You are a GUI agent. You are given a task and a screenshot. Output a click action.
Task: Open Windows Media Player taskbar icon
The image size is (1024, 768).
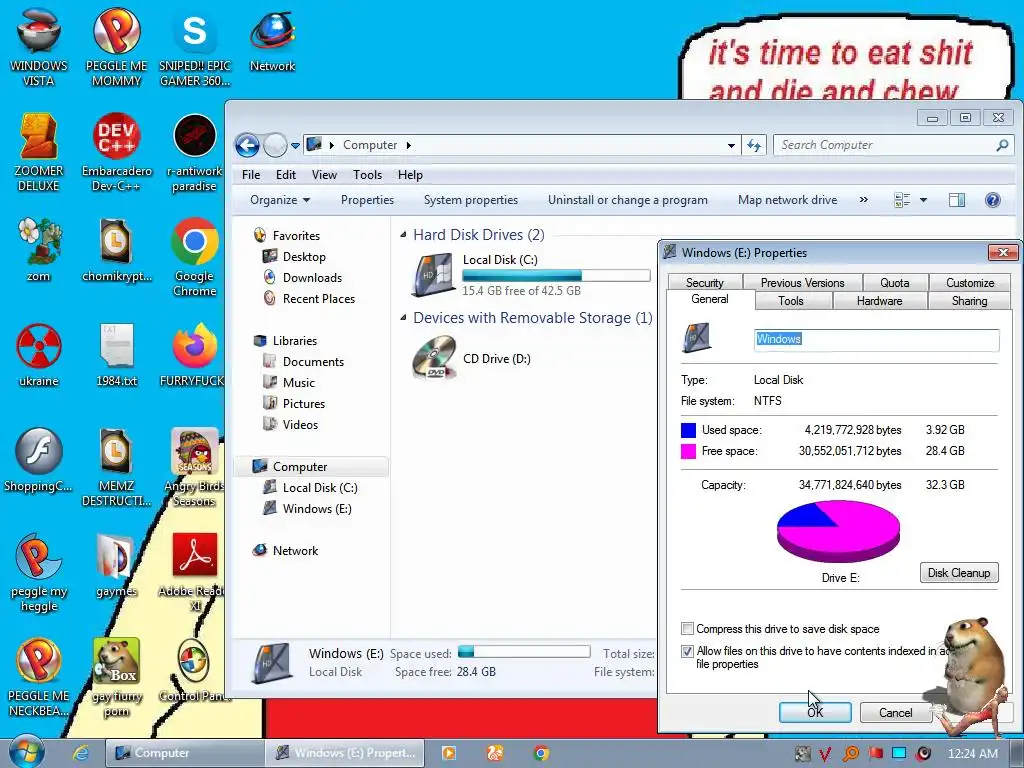point(449,753)
